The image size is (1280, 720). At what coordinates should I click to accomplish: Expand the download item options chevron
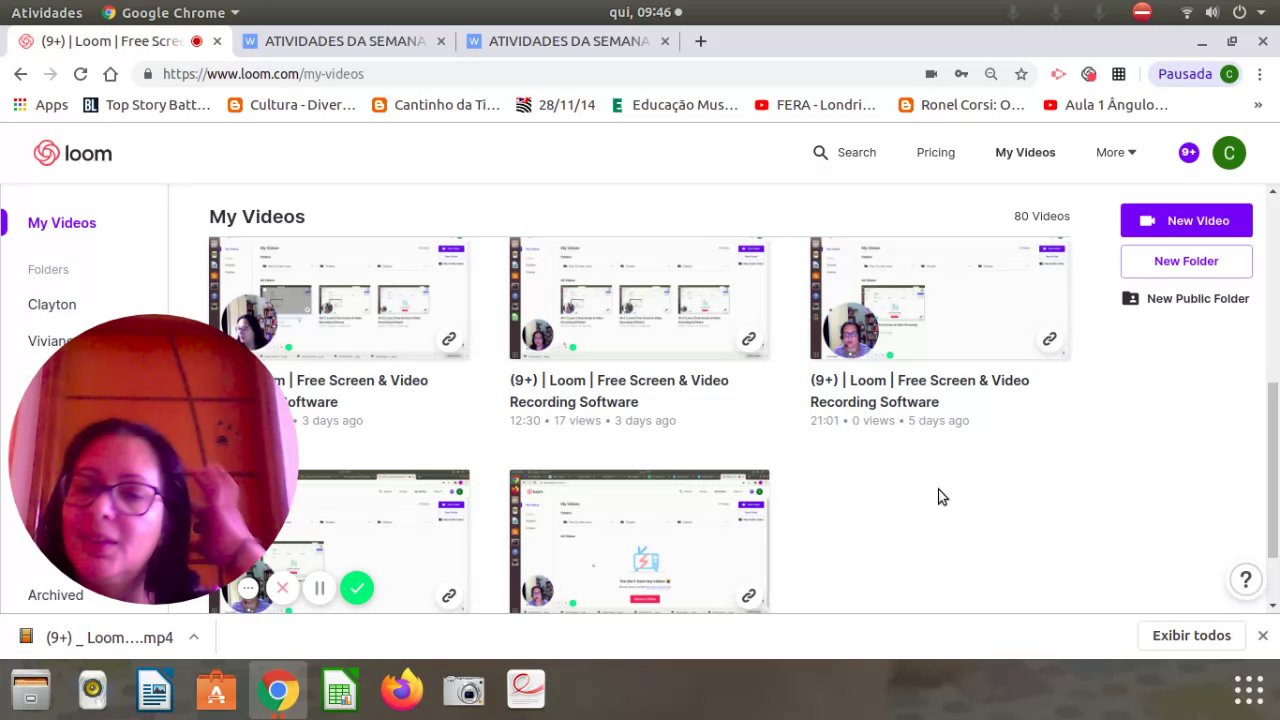194,637
